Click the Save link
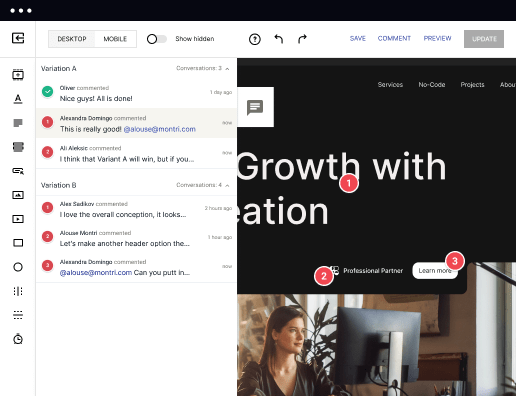This screenshot has height=396, width=516. [x=358, y=39]
